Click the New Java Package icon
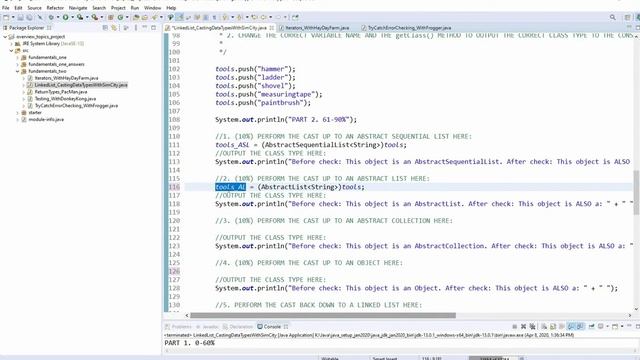This screenshot has width=640, height=360. tap(111, 17)
